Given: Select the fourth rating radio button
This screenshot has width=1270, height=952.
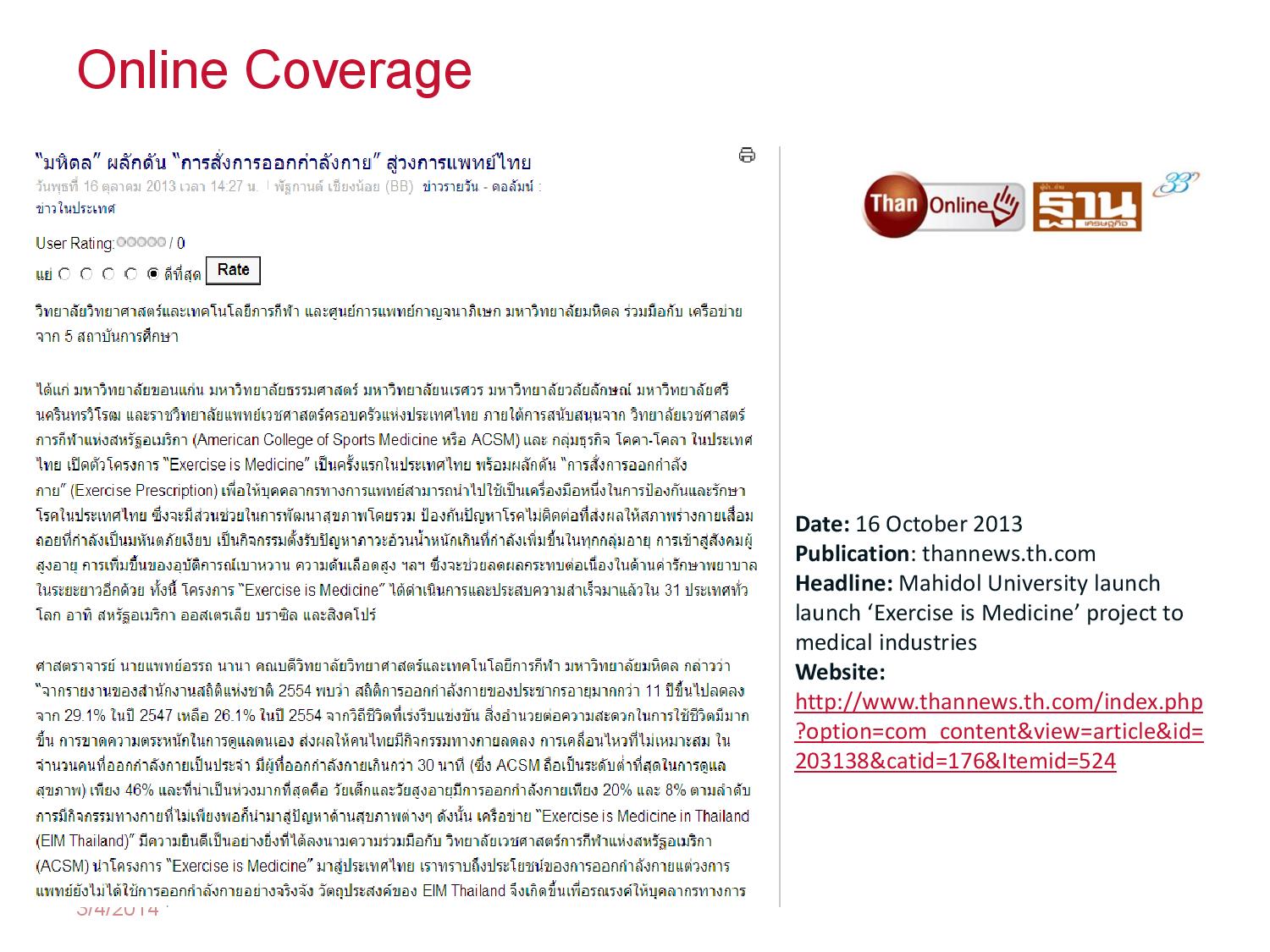Looking at the screenshot, I should point(130,273).
